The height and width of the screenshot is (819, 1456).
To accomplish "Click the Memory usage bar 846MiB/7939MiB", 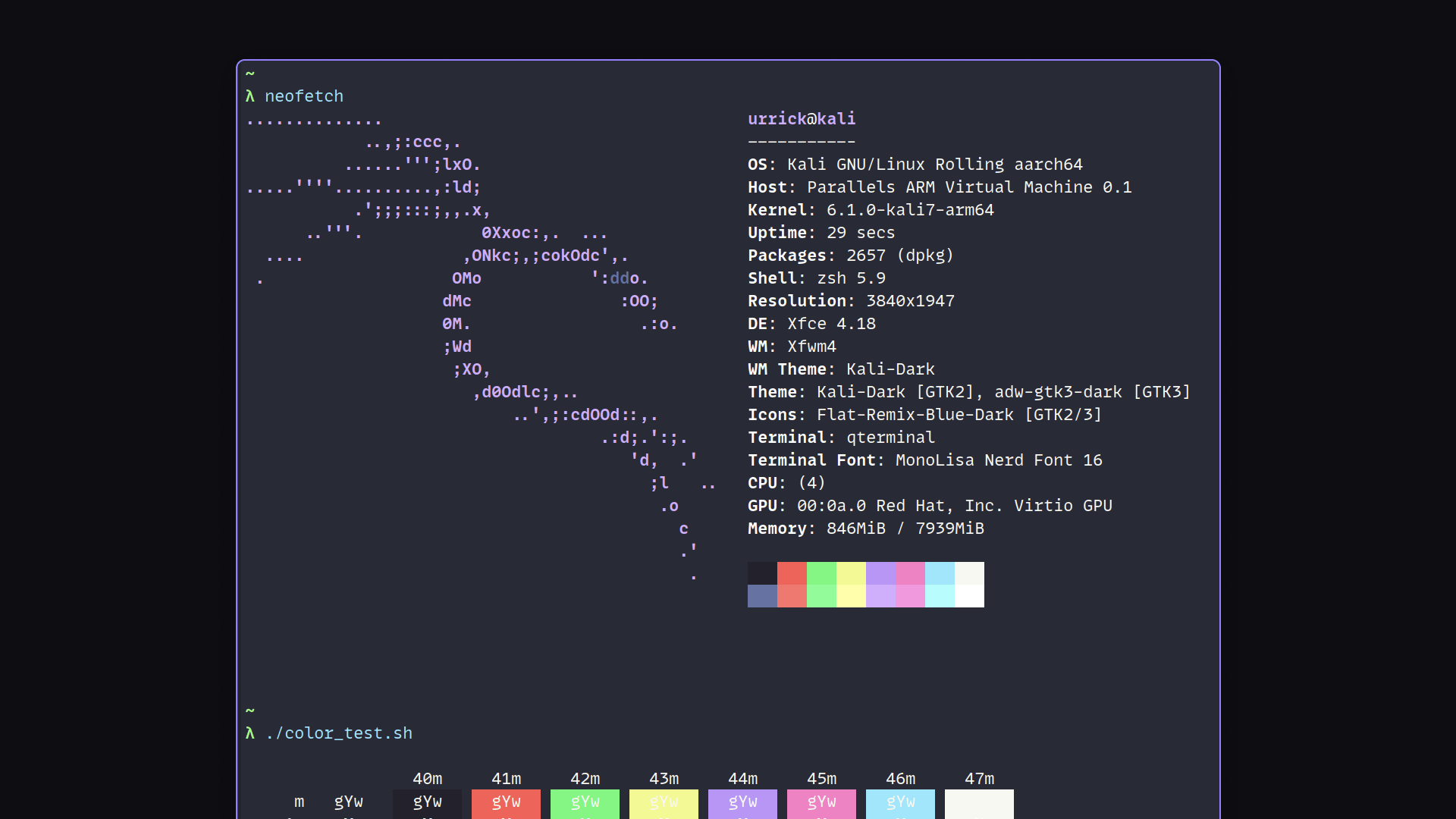I will pos(866,528).
